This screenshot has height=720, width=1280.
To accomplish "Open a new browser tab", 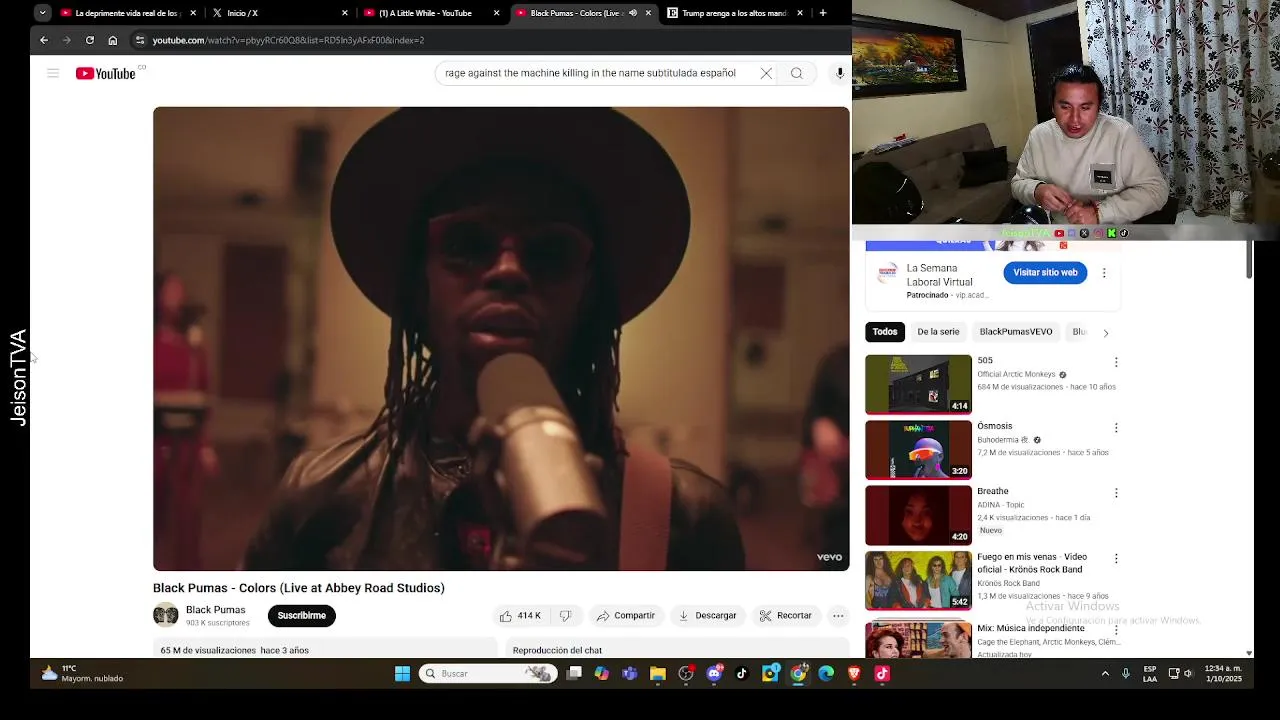I will click(x=823, y=13).
